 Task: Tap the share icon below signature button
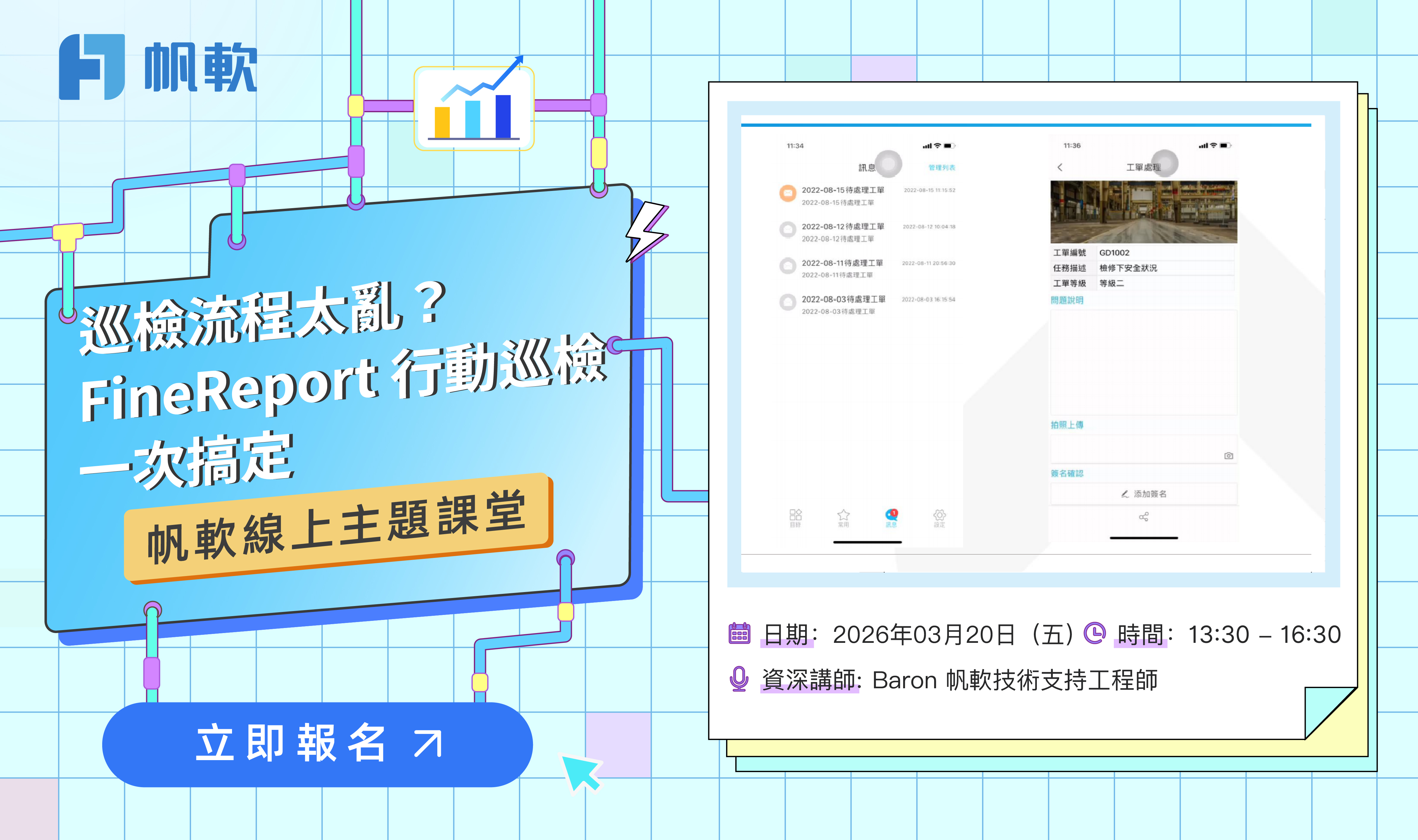pyautogui.click(x=1143, y=517)
